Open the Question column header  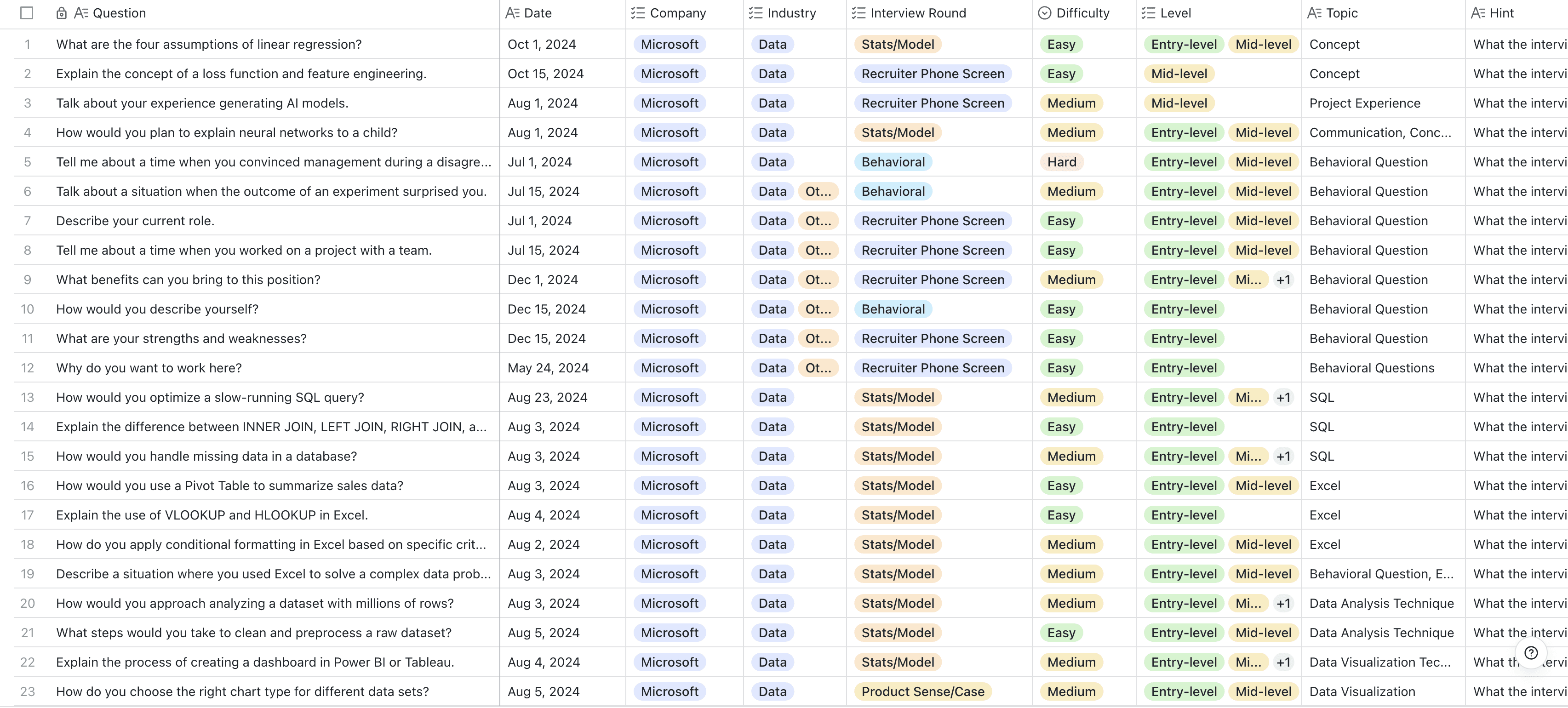(119, 13)
